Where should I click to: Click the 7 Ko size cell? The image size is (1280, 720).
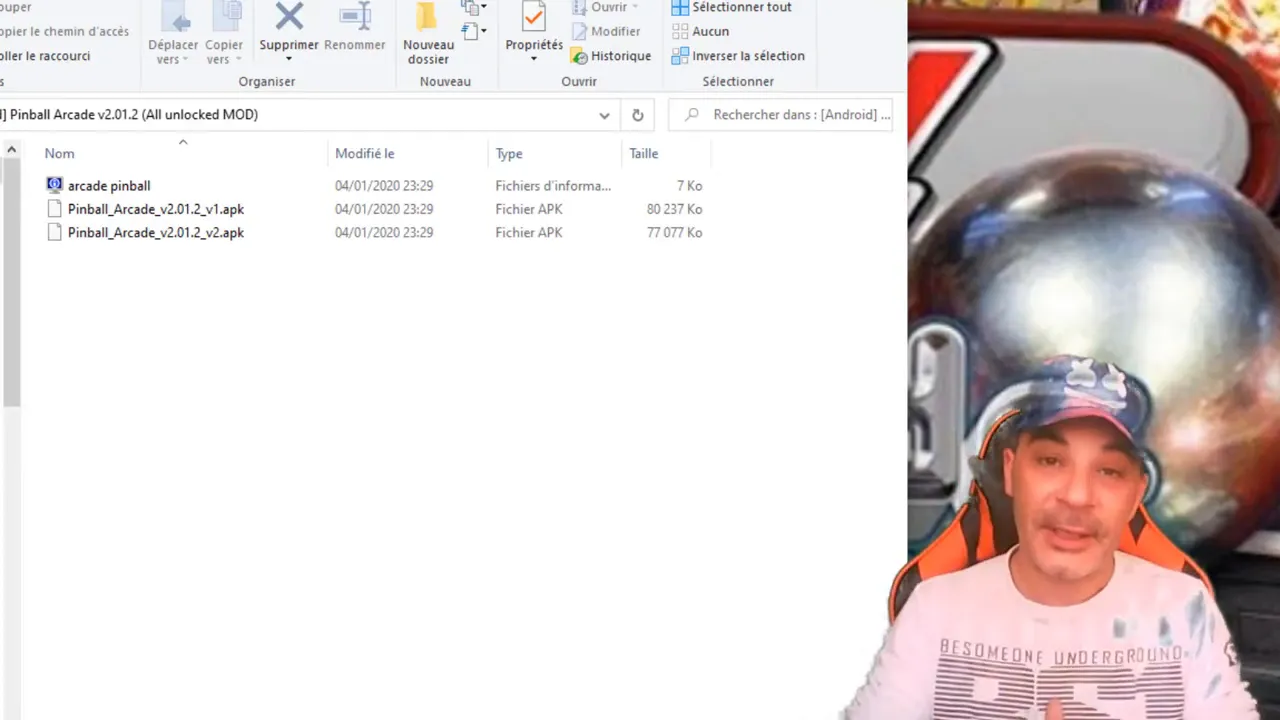point(689,186)
